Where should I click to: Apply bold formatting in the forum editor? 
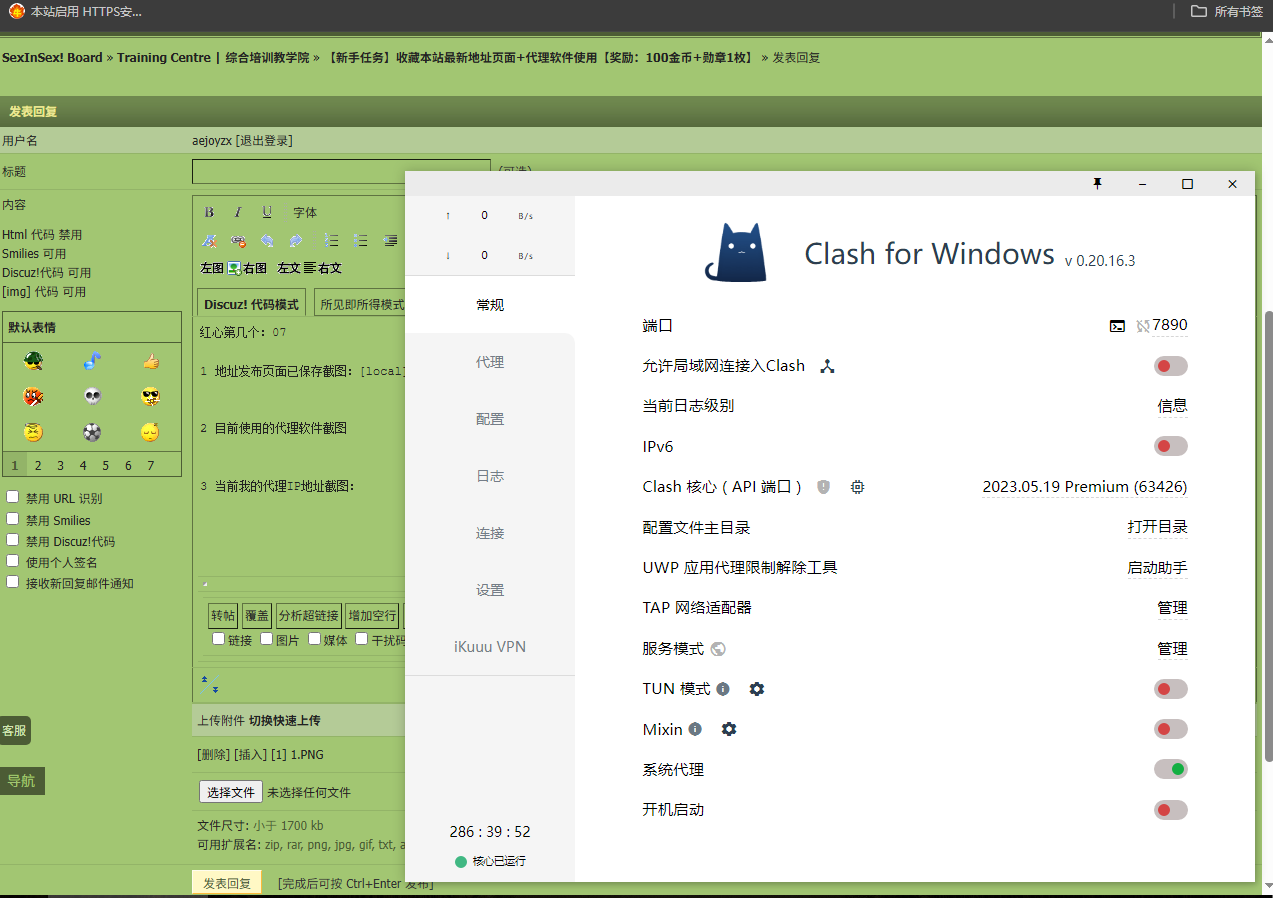[209, 212]
